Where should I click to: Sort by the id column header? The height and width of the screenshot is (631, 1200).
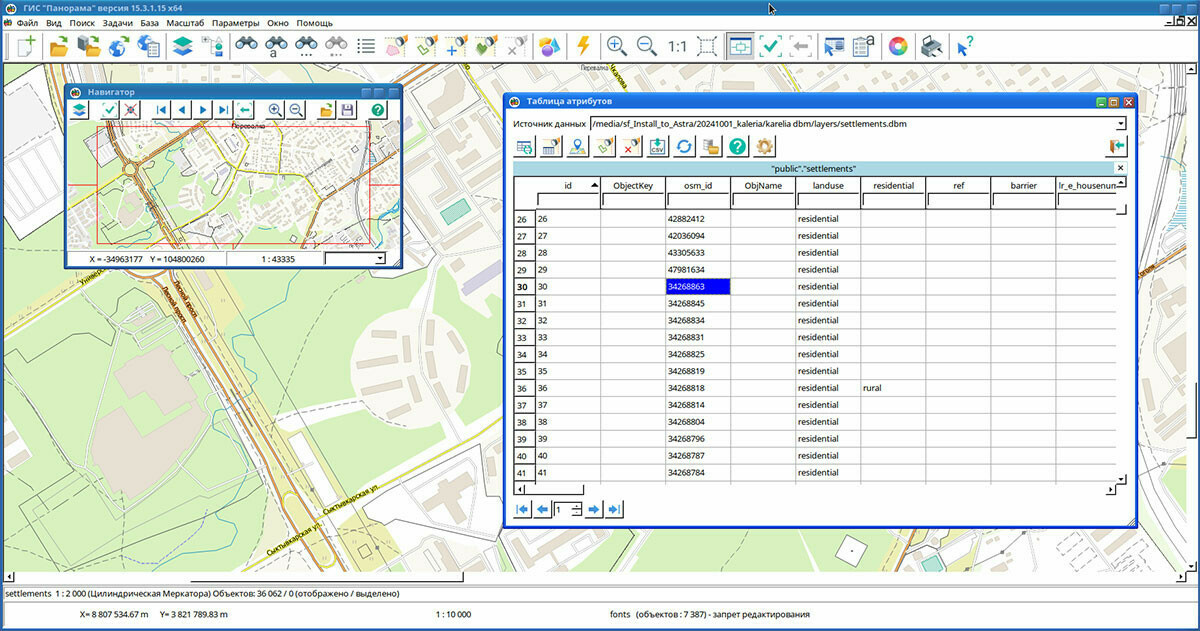tap(567, 185)
